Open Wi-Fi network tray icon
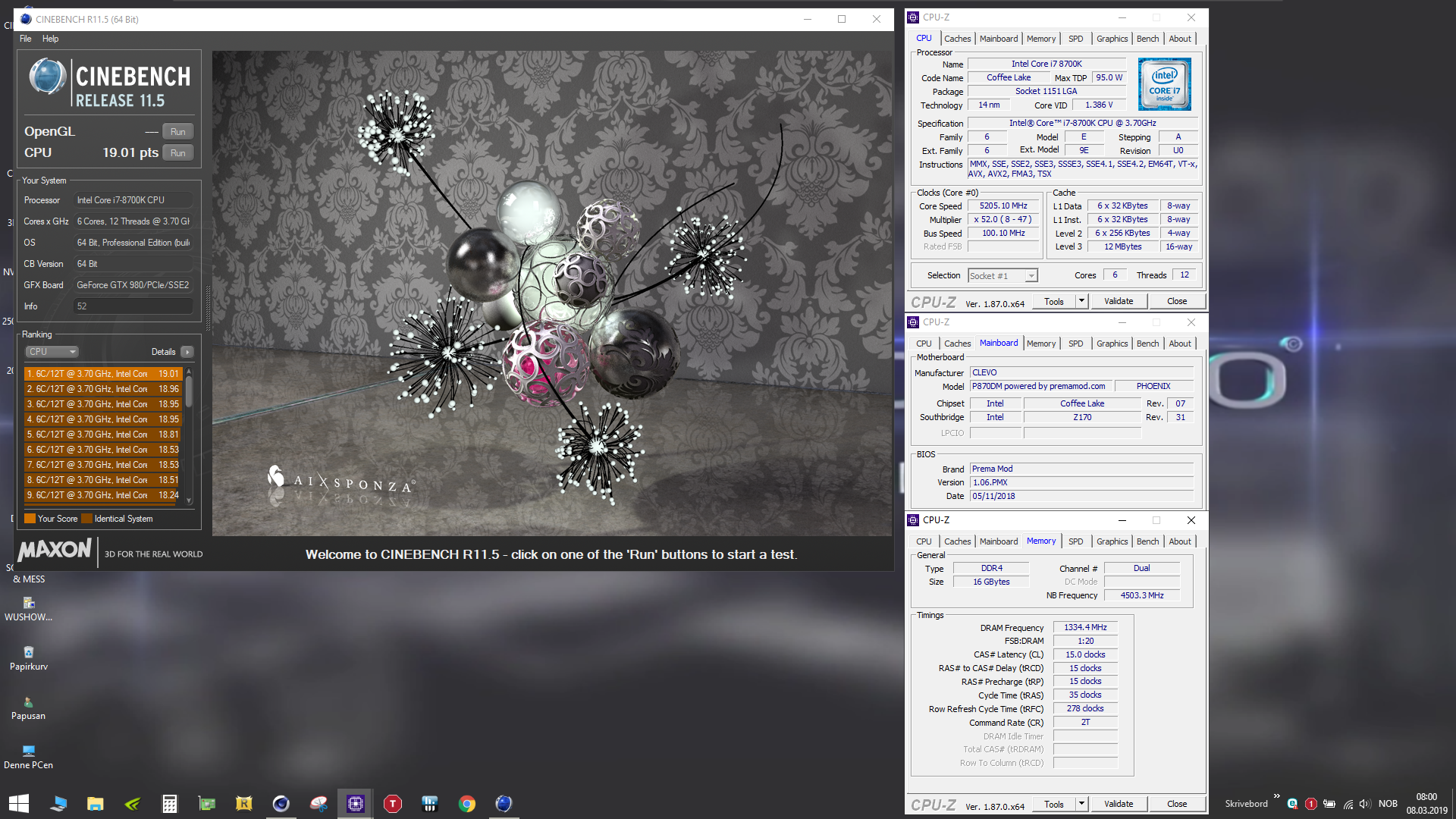This screenshot has width=1456, height=819. pyautogui.click(x=1348, y=804)
